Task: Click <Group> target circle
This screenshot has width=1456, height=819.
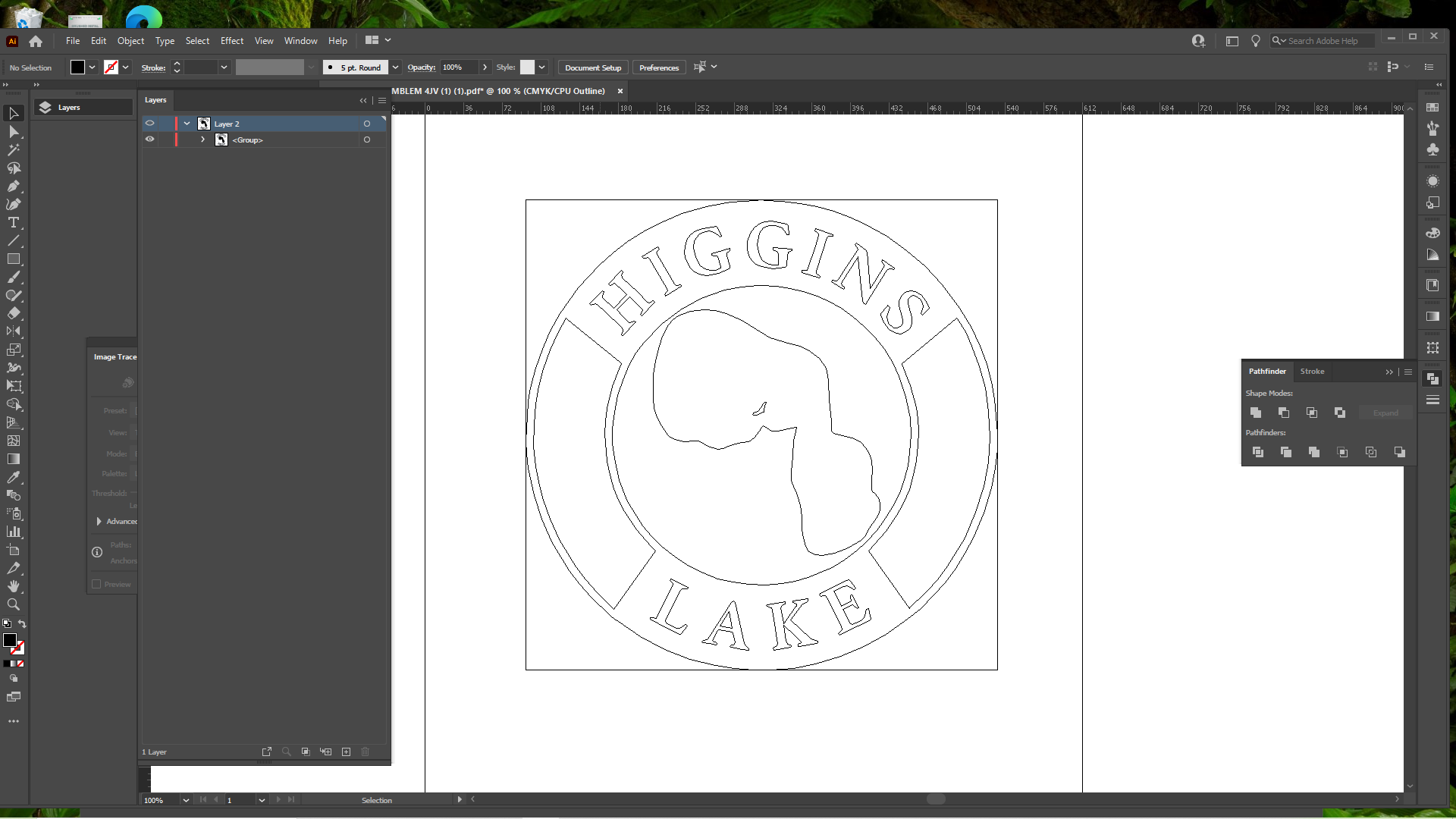Action: (367, 140)
